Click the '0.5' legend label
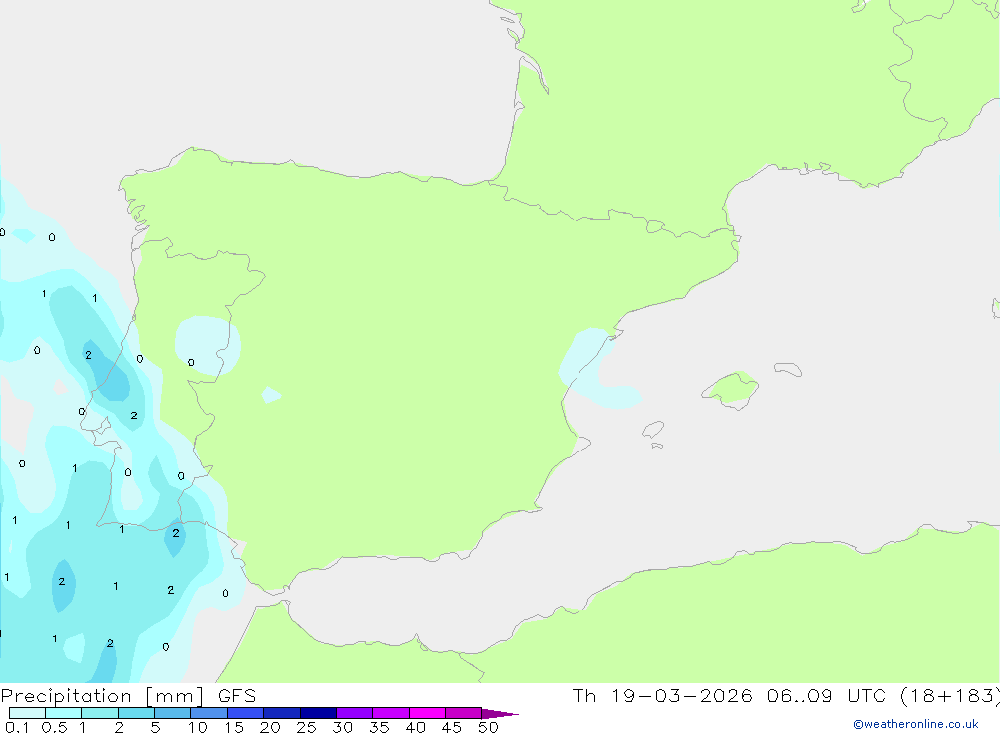This screenshot has width=1000, height=733. click(x=54, y=727)
